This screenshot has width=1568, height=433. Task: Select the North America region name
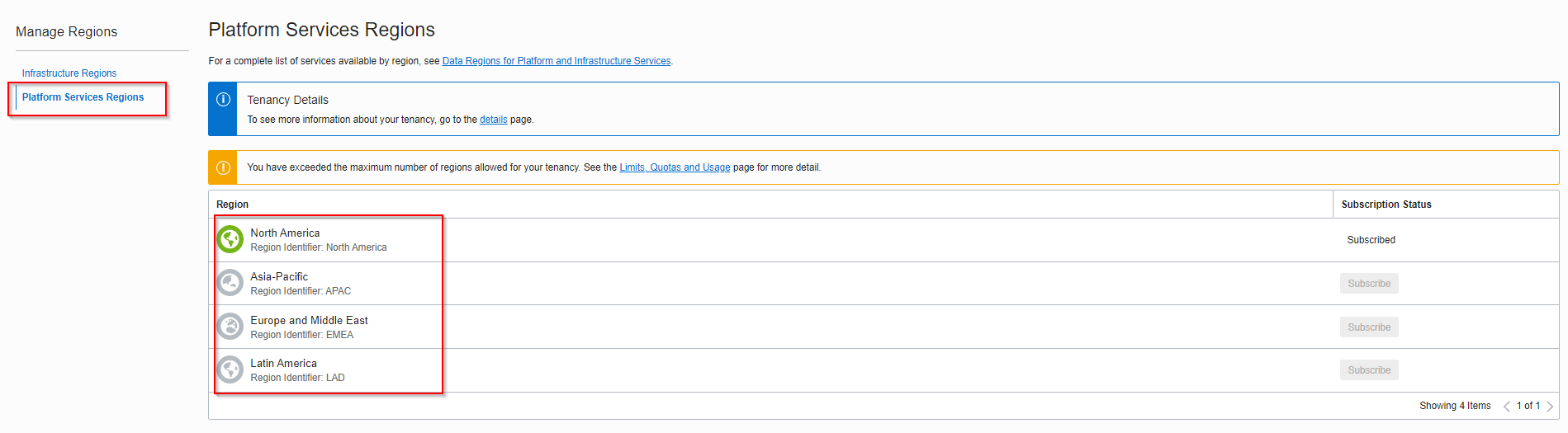pos(285,233)
